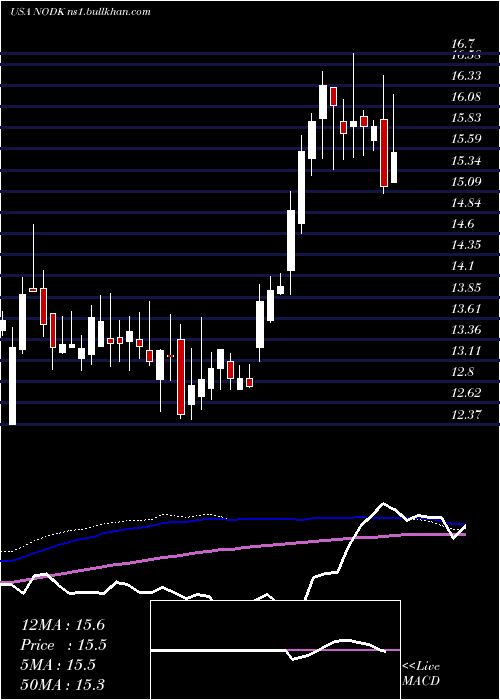This screenshot has width=500, height=700.
Task: Click the 14.35 price axis label
Action: [x=466, y=245]
